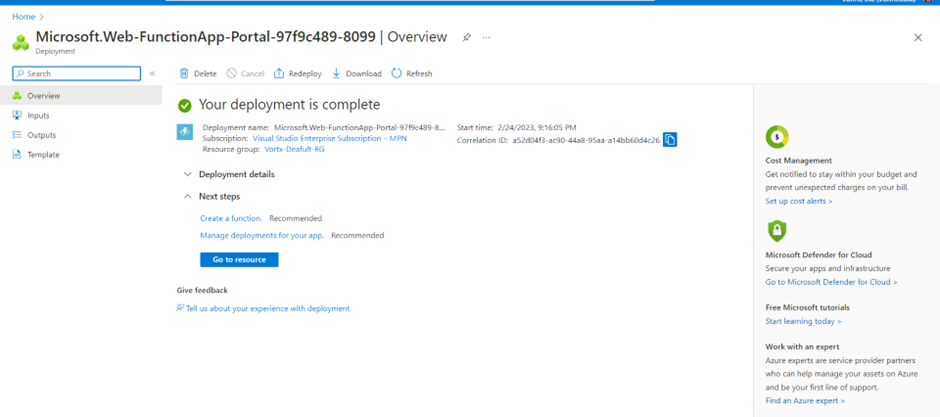The image size is (940, 417).
Task: Open Set up cost alerts link
Action: (x=799, y=201)
